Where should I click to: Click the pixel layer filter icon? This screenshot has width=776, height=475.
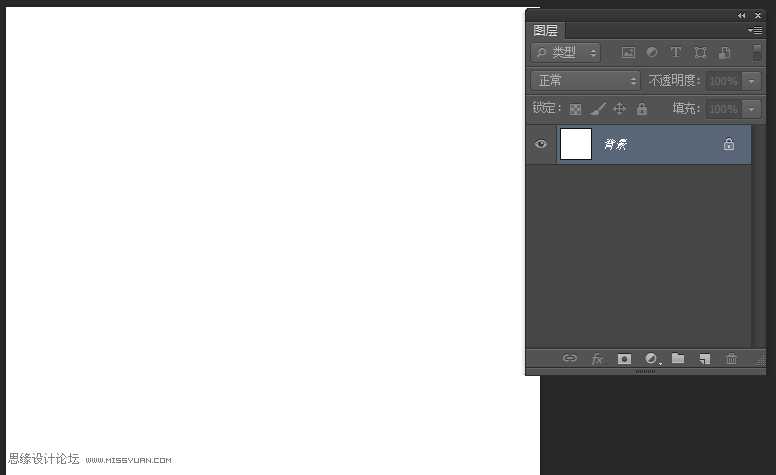point(628,53)
